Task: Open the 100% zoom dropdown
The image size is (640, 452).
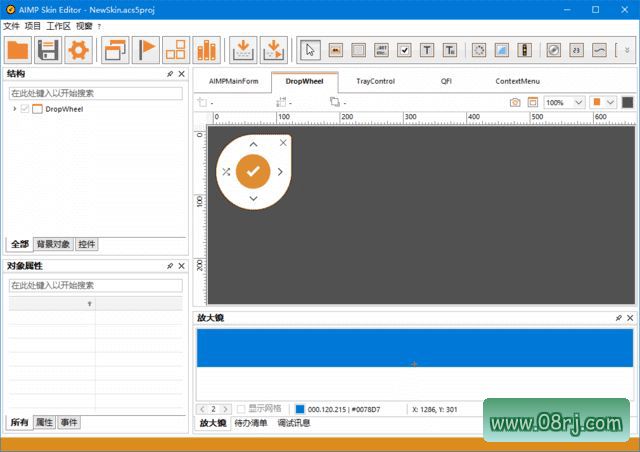Action: coord(578,102)
